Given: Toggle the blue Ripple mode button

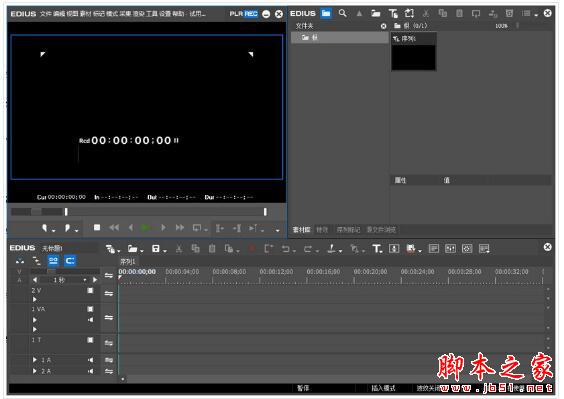Looking at the screenshot, I should 53,260.
